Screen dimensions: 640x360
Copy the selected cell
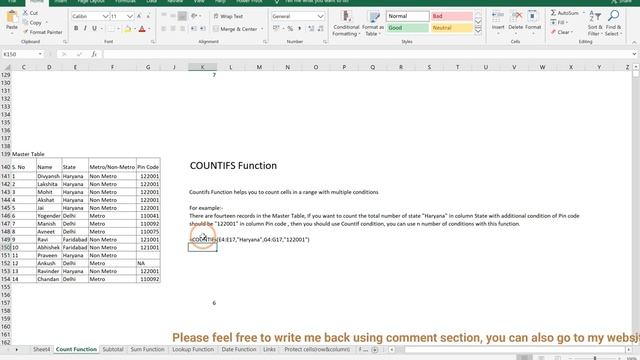coord(33,22)
